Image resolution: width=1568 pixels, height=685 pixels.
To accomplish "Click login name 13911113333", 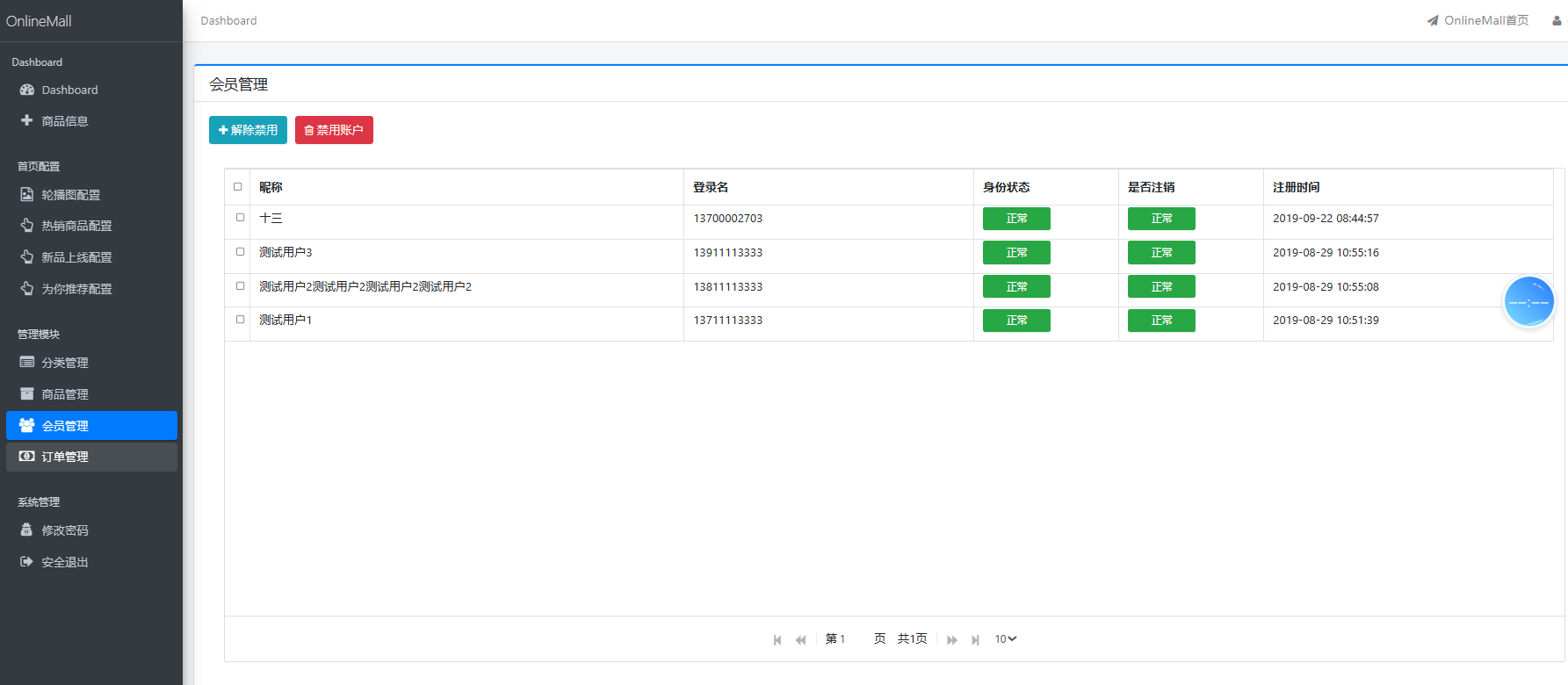I will 728,253.
